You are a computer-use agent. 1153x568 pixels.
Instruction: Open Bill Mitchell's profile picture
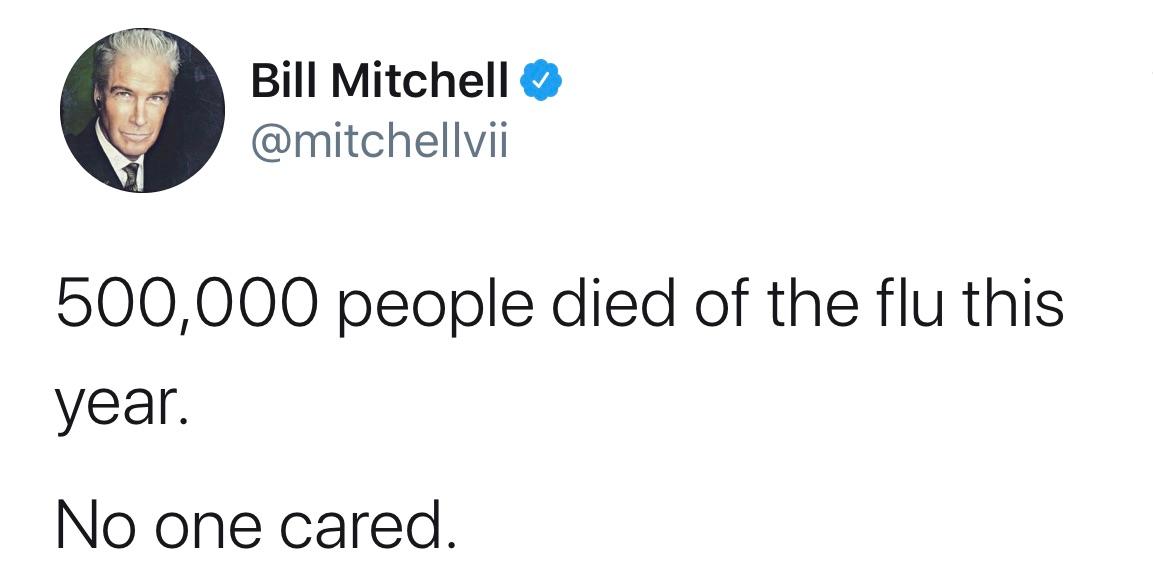(143, 110)
